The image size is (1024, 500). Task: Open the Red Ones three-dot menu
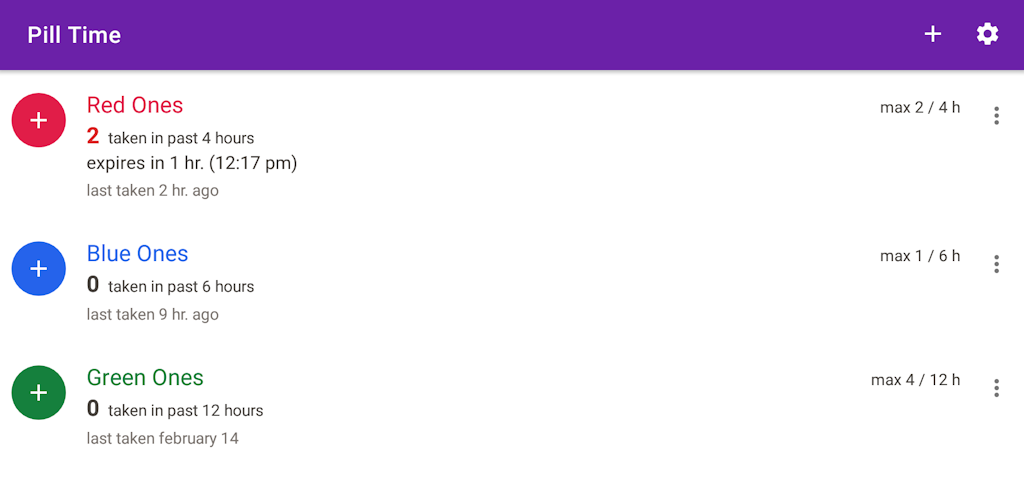pyautogui.click(x=996, y=116)
